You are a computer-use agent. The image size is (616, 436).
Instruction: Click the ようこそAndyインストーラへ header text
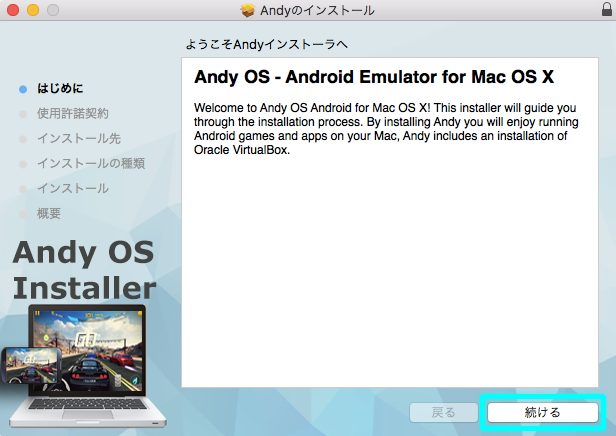pos(266,44)
